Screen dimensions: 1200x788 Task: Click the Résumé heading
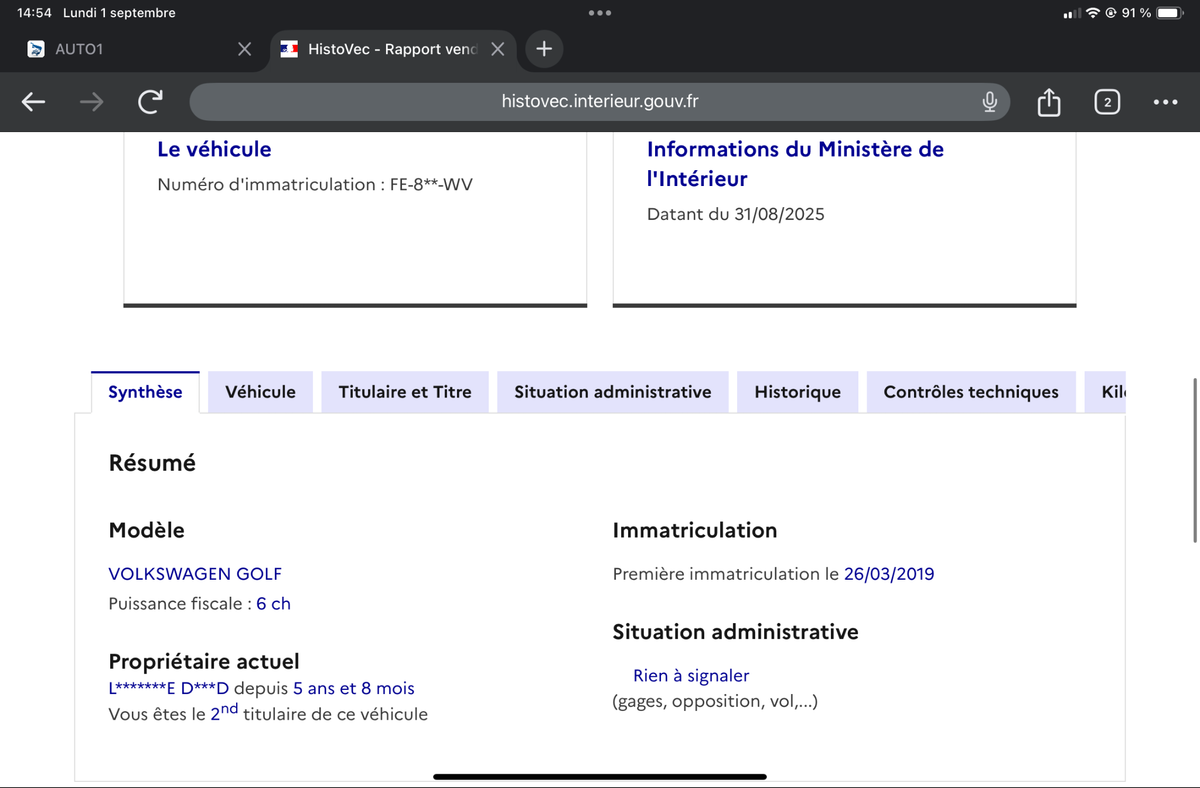pos(152,463)
